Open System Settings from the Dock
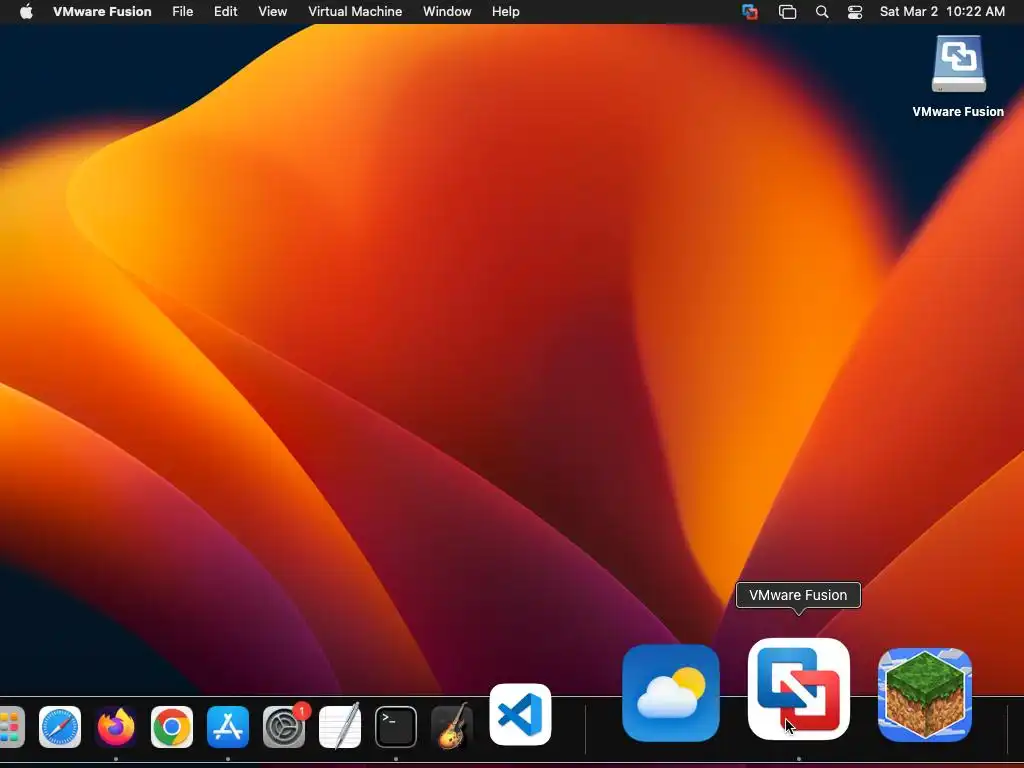1024x768 pixels. pyautogui.click(x=284, y=726)
